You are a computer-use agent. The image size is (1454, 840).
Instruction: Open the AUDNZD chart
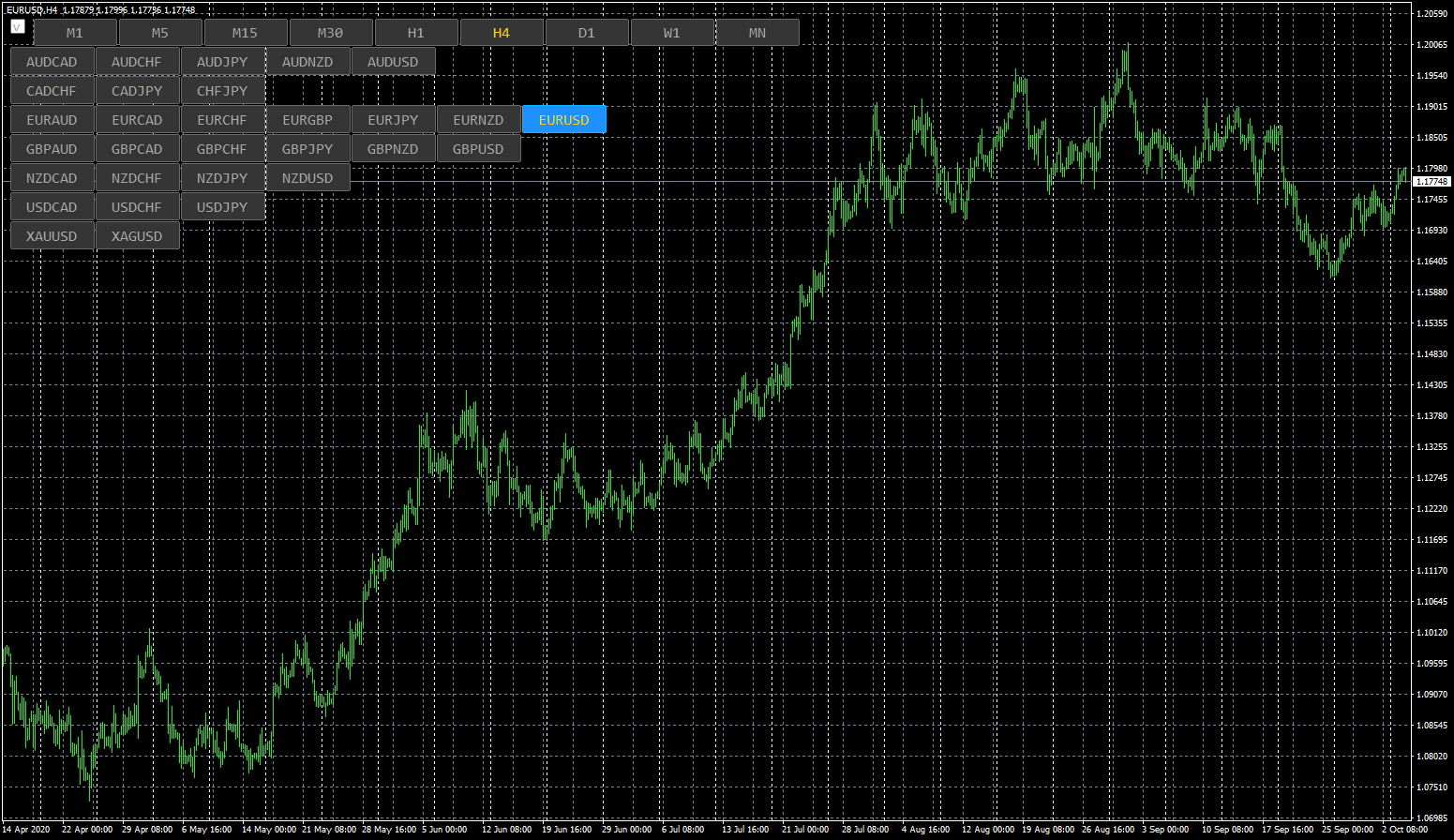click(x=307, y=62)
